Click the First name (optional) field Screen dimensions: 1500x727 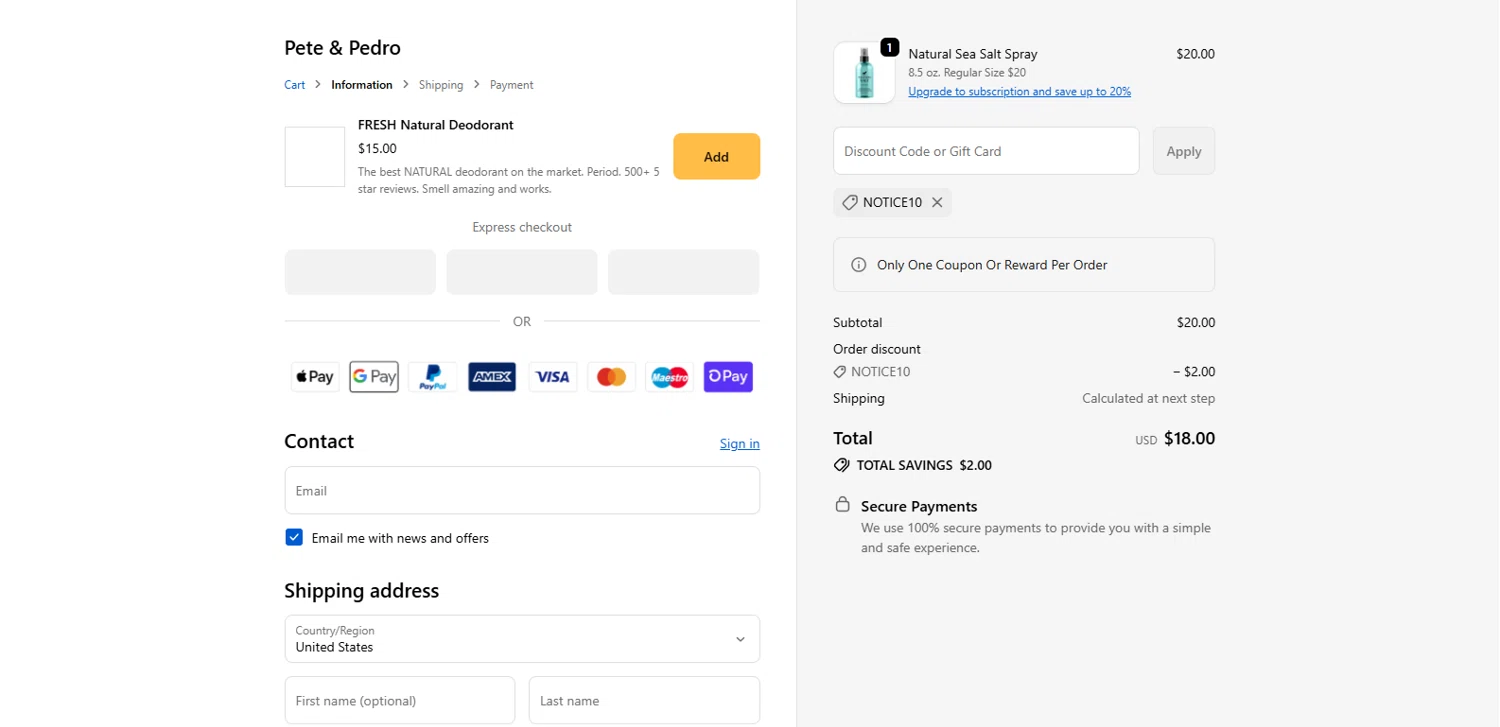pyautogui.click(x=400, y=701)
